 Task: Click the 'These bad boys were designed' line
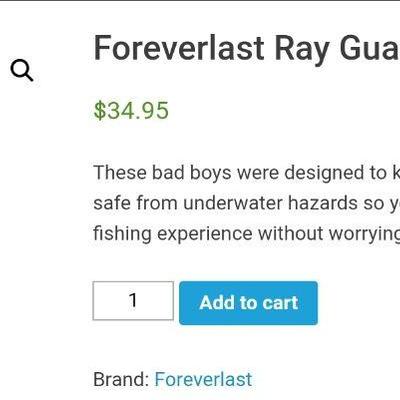point(247,173)
